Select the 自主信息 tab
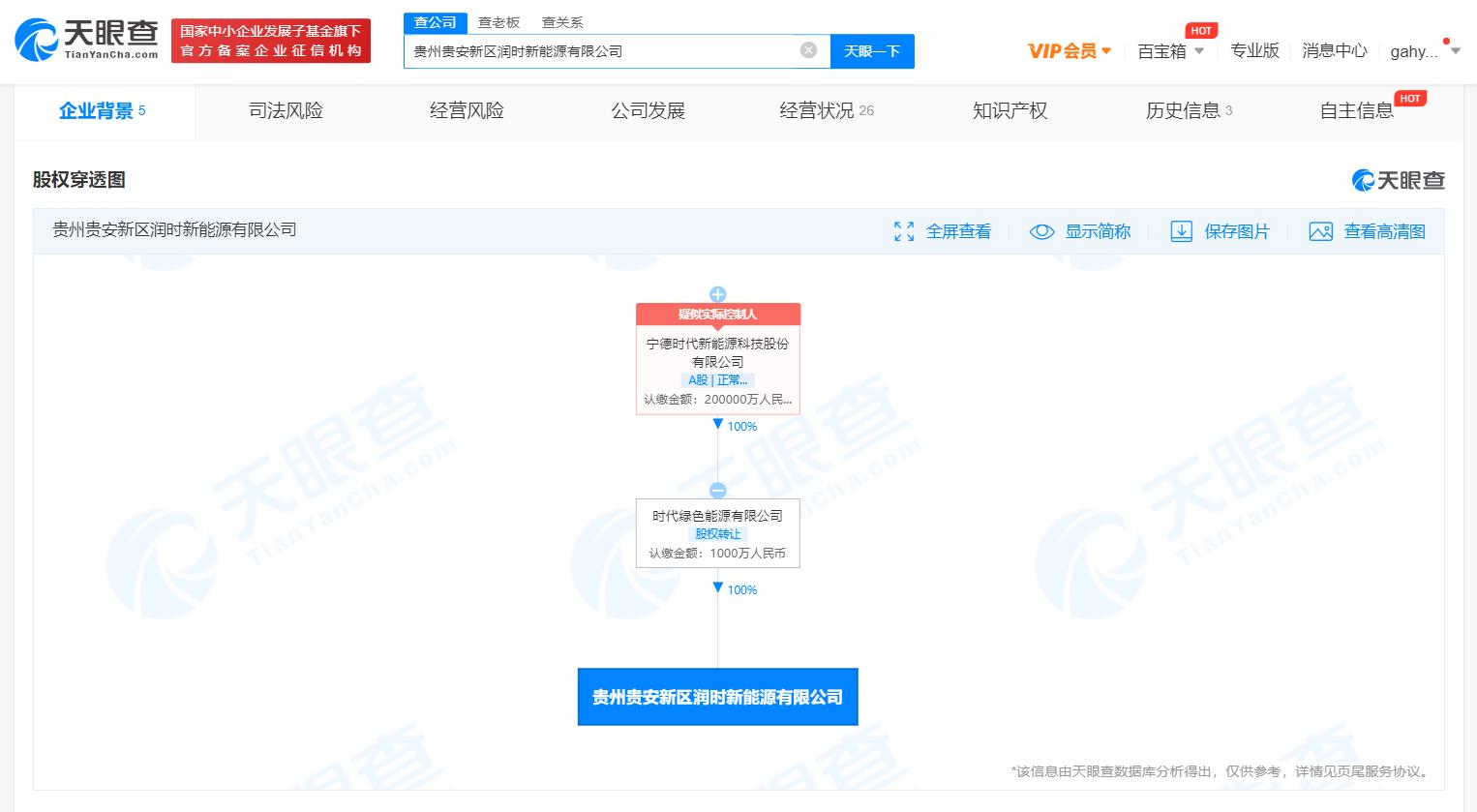 click(x=1357, y=110)
